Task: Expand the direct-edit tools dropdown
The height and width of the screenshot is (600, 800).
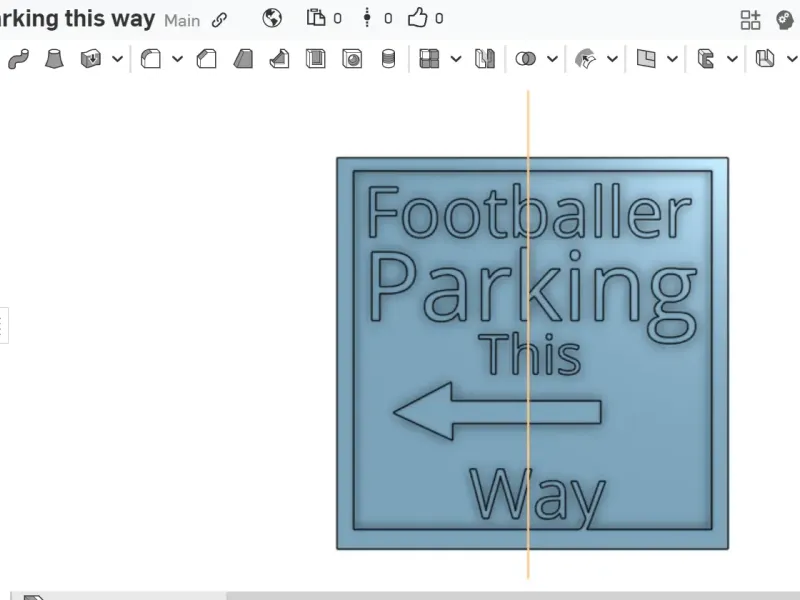Action: pos(612,59)
